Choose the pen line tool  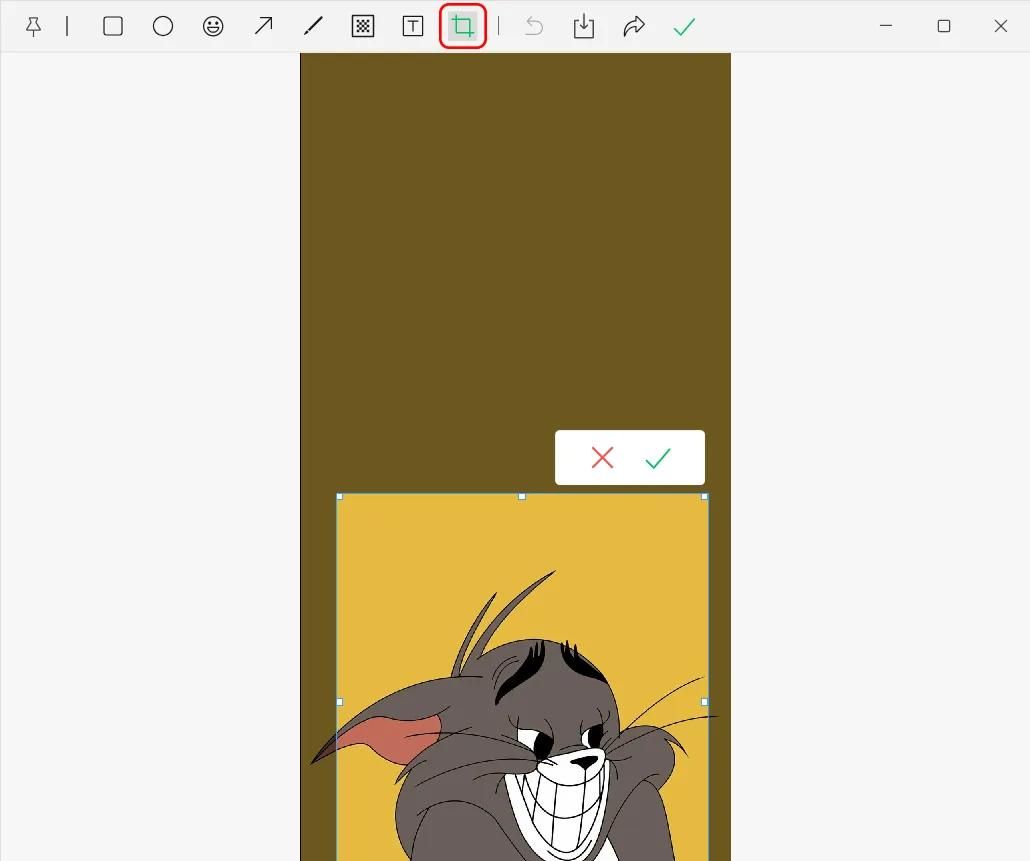click(313, 27)
